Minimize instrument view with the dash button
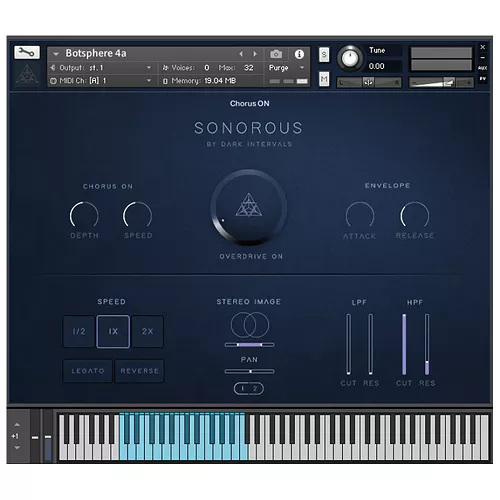Viewport: 500px width, 500px height. pyautogui.click(x=482, y=57)
